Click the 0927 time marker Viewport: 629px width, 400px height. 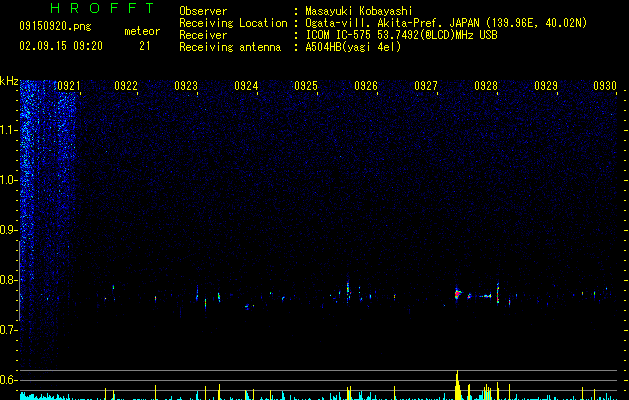(426, 86)
